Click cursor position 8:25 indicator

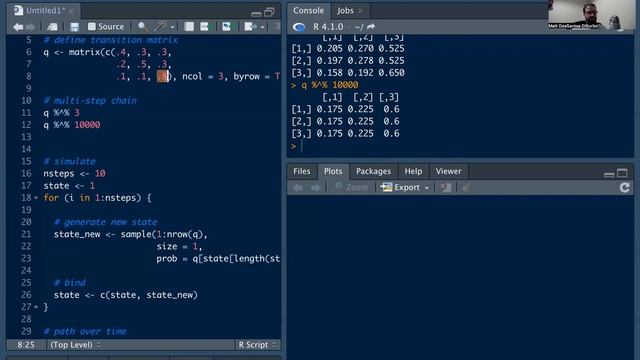pos(26,345)
